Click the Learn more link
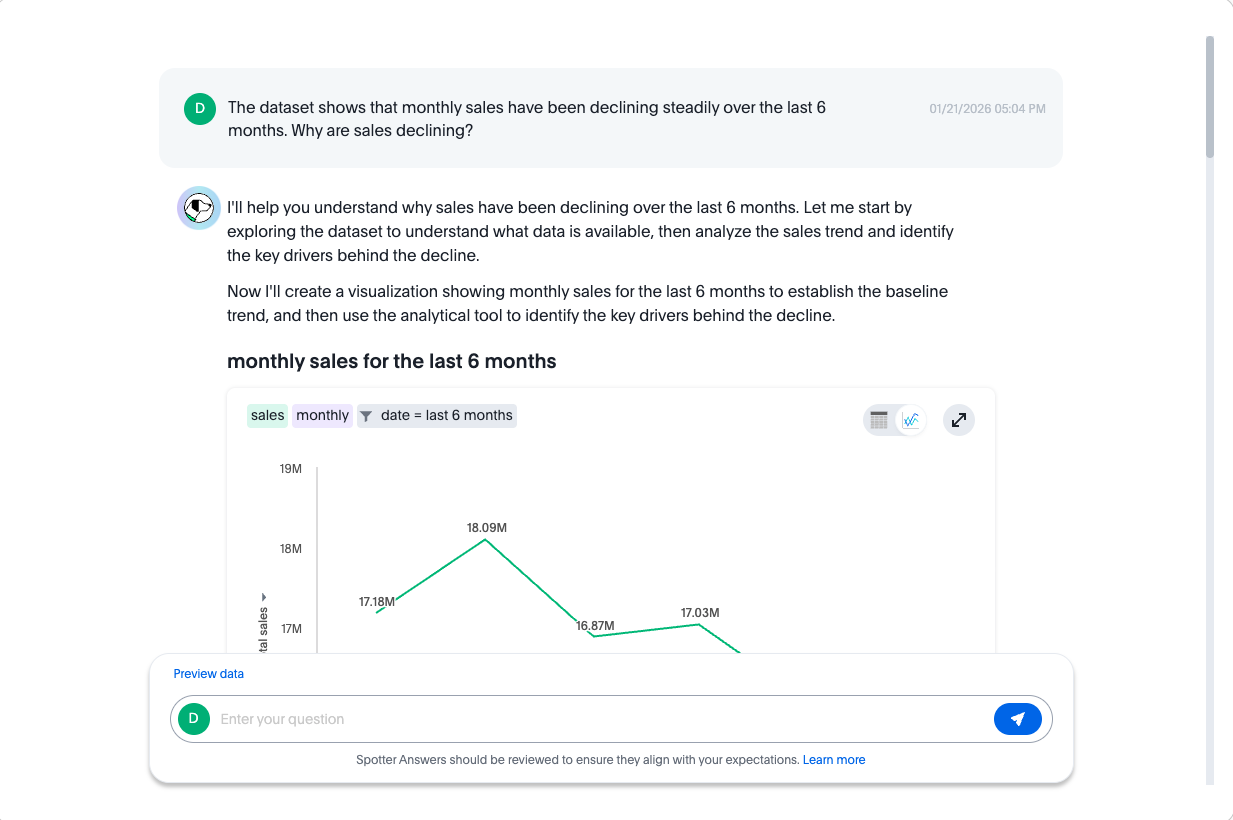 833,759
